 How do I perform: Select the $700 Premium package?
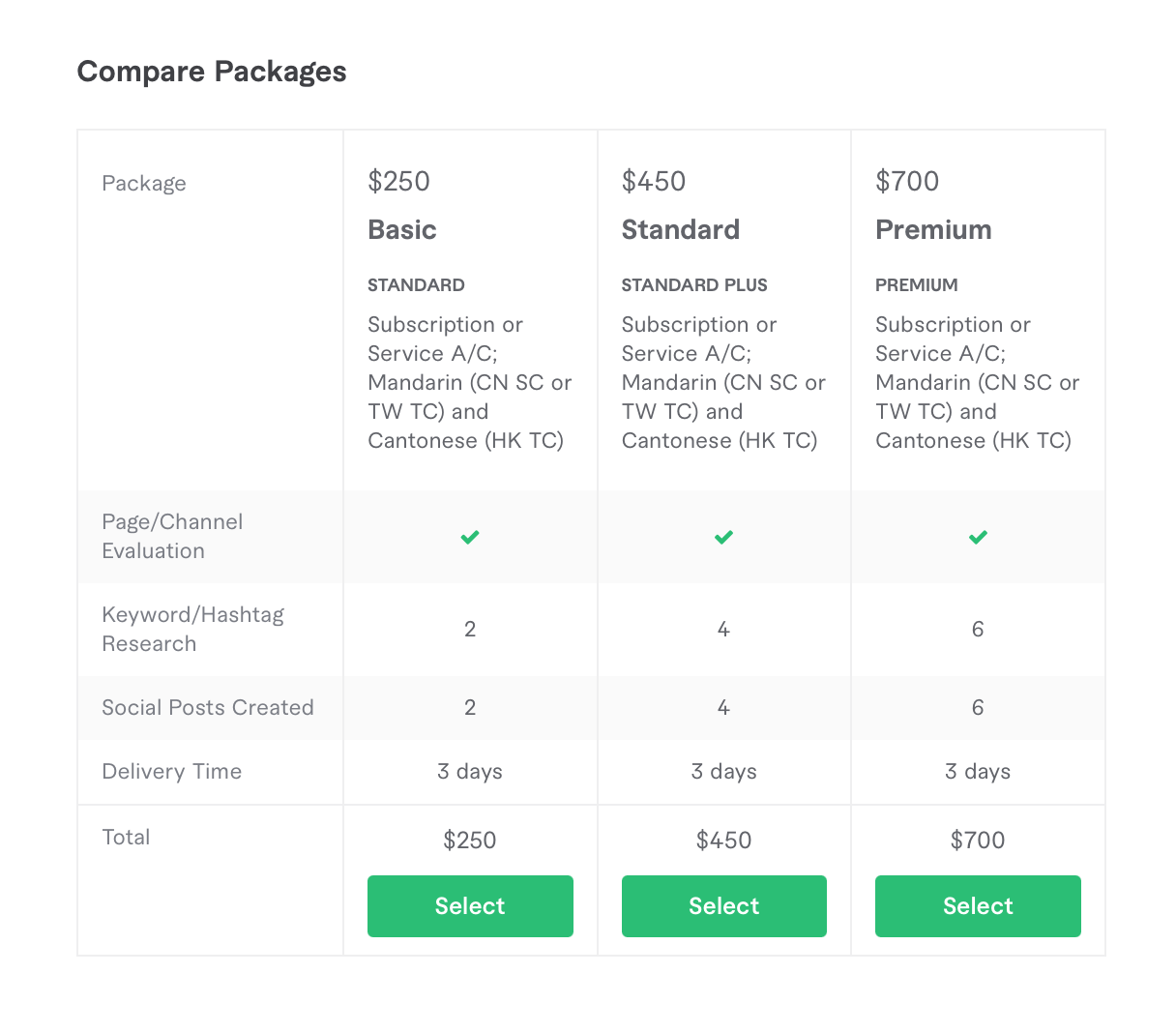pos(978,906)
